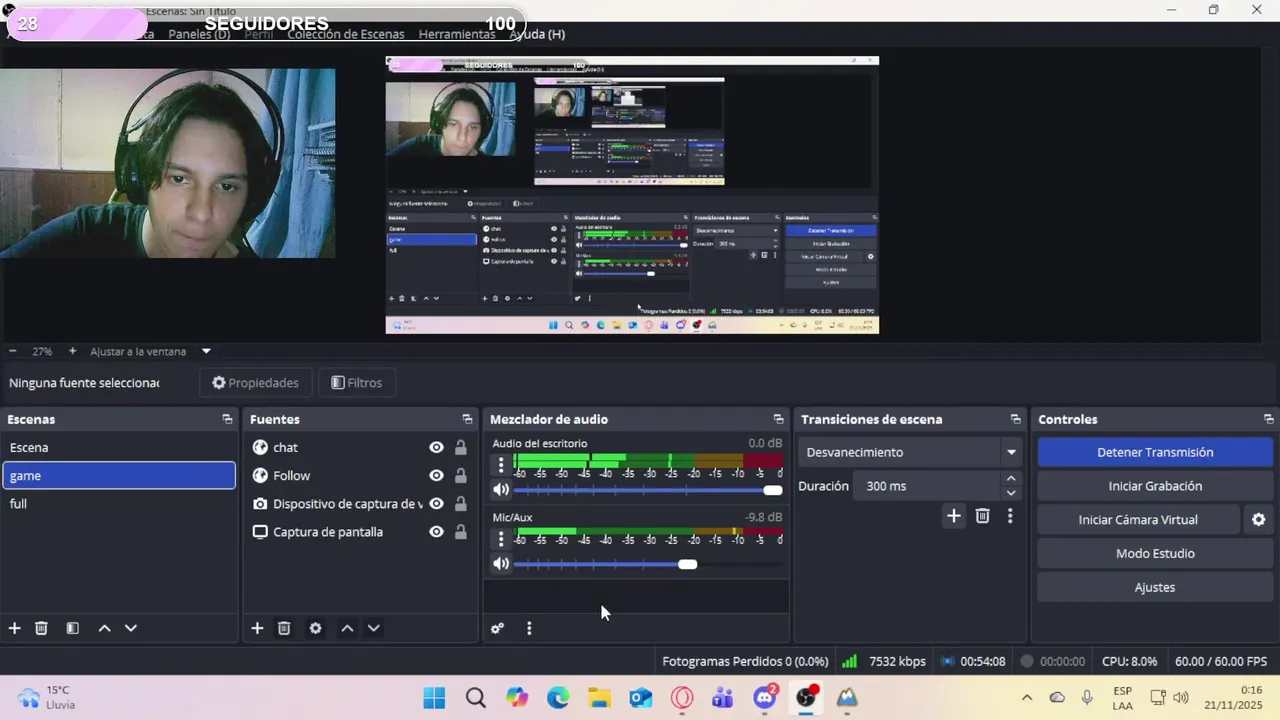Toggle lock on Captura de pantalla source
The height and width of the screenshot is (720, 1280).
pos(461,531)
